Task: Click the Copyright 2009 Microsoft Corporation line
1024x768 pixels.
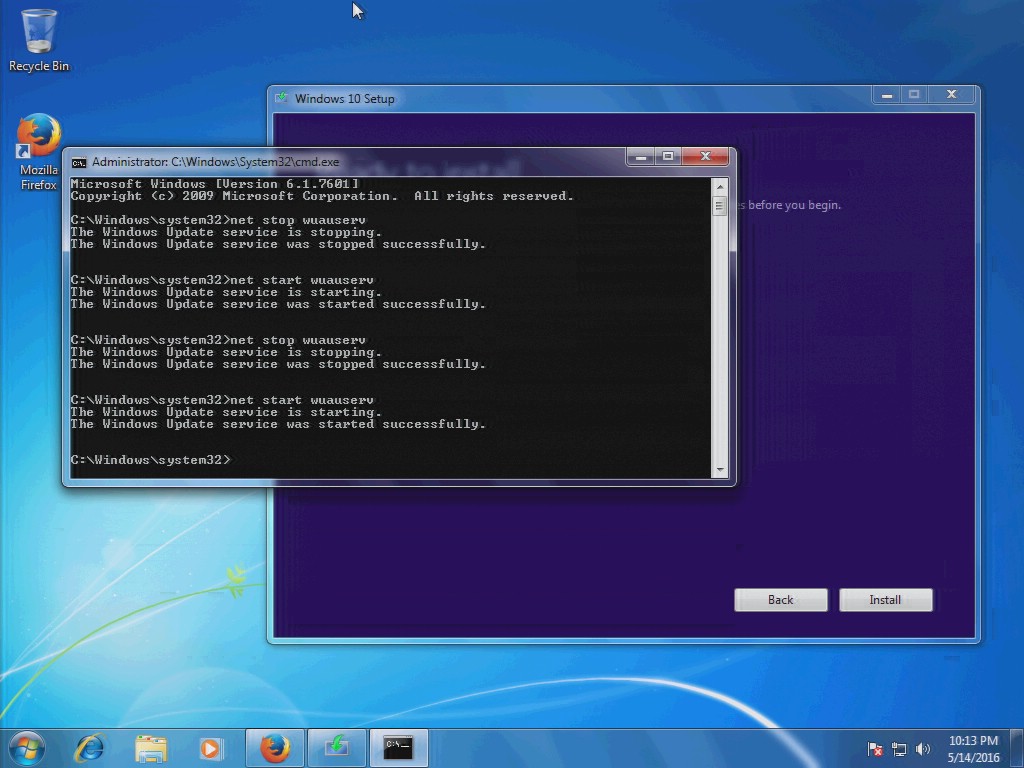Action: 322,196
